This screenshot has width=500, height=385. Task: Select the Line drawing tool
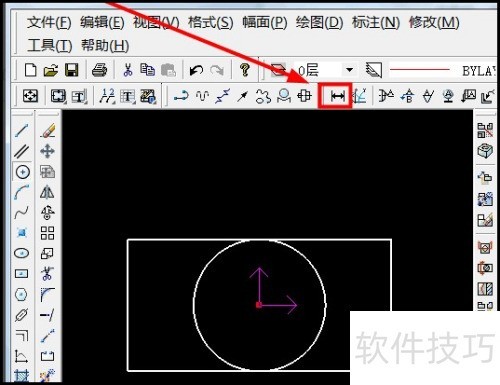pos(22,130)
